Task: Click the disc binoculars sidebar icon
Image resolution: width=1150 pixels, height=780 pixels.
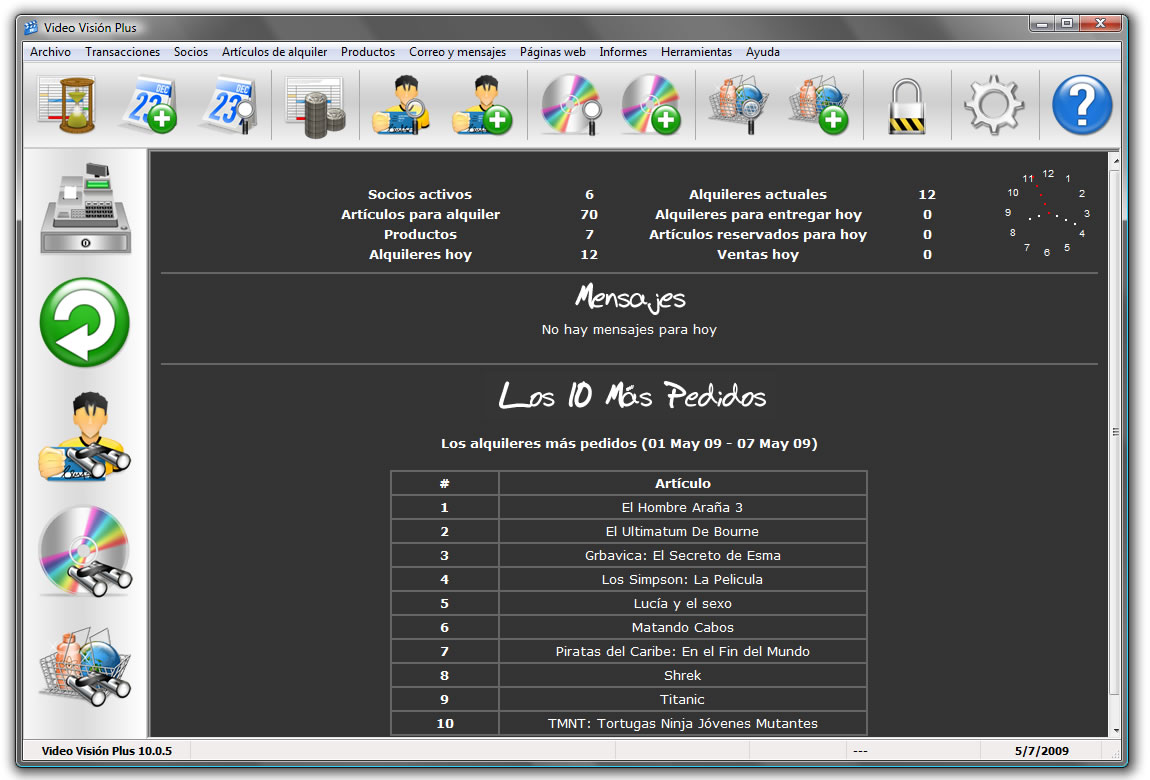Action: coord(86,551)
